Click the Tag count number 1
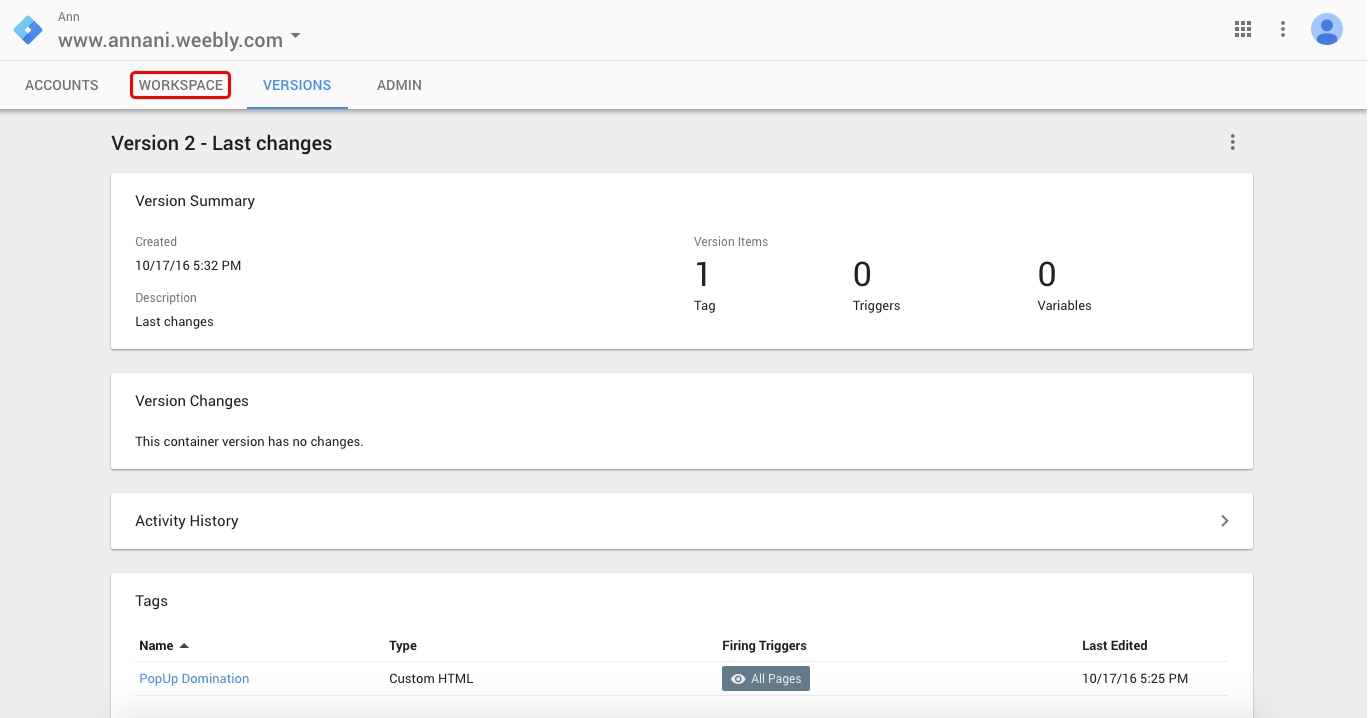 [702, 274]
